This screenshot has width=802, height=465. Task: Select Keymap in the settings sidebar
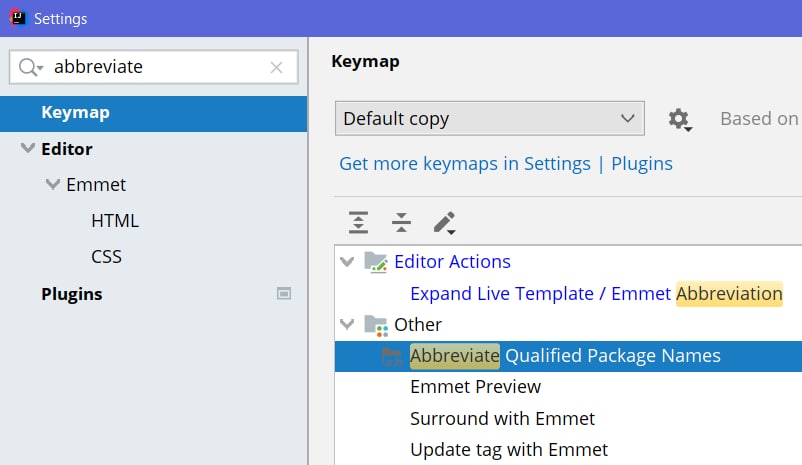76,113
